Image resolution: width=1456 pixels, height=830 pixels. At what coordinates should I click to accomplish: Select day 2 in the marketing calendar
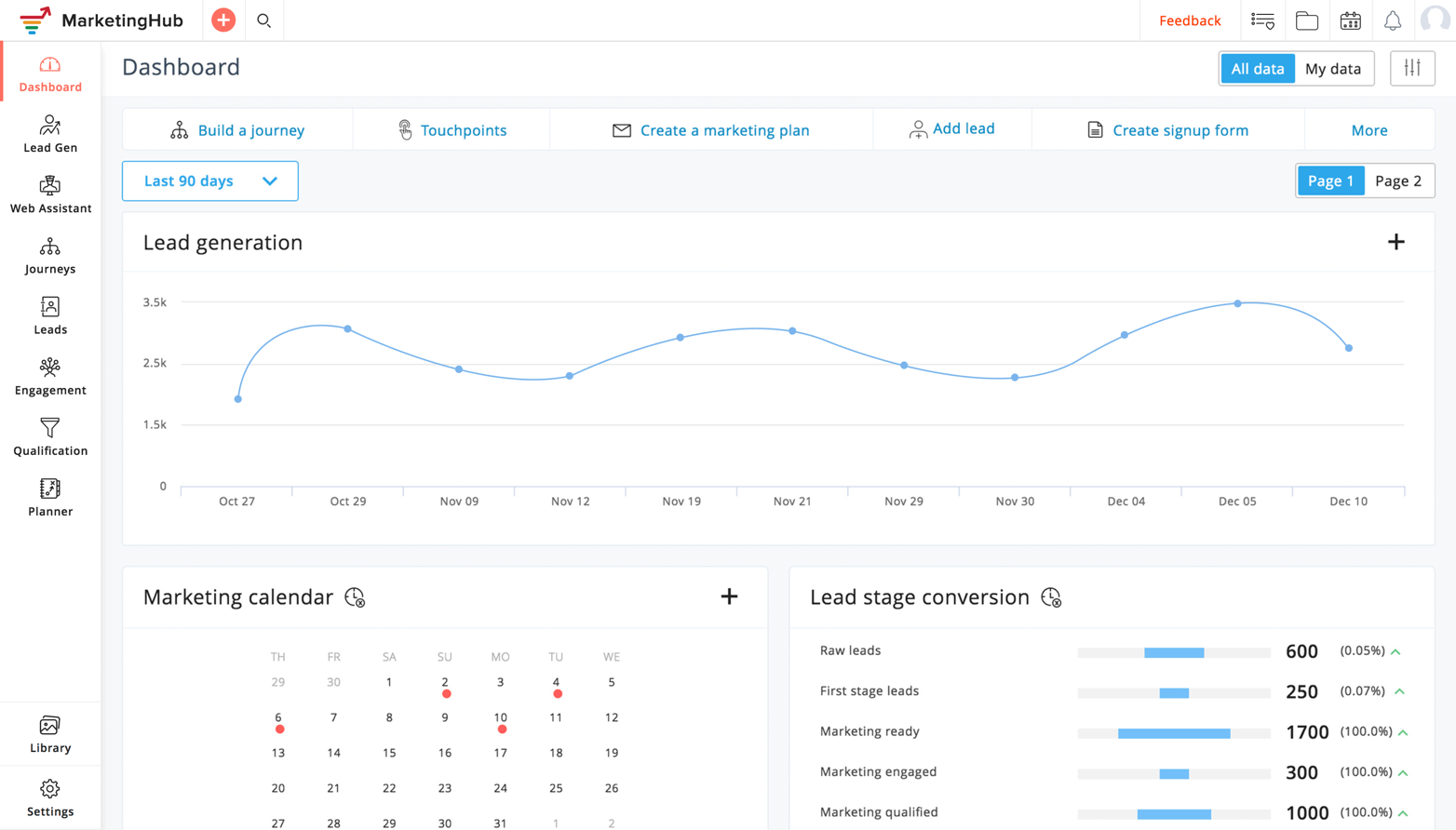(x=445, y=683)
